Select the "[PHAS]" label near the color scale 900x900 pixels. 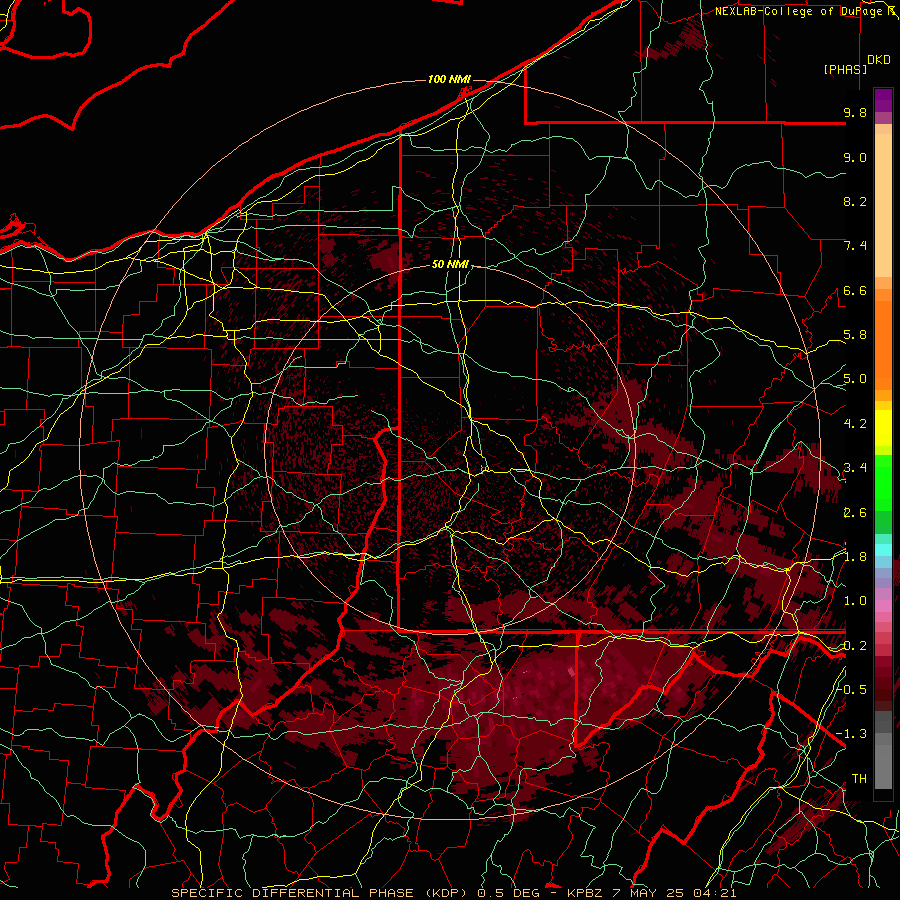(845, 69)
